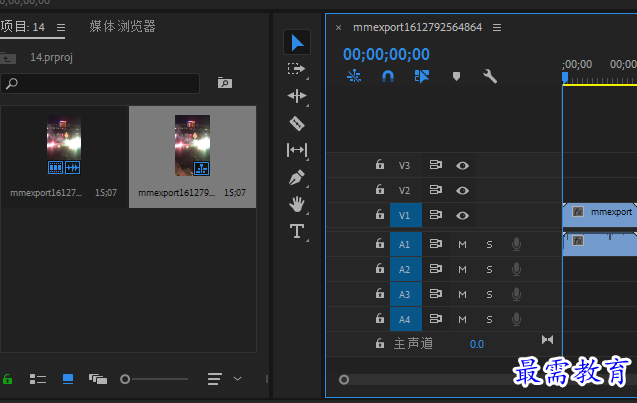Adjust the thumbnail zoom slider
Image resolution: width=637 pixels, height=403 pixels.
point(125,379)
